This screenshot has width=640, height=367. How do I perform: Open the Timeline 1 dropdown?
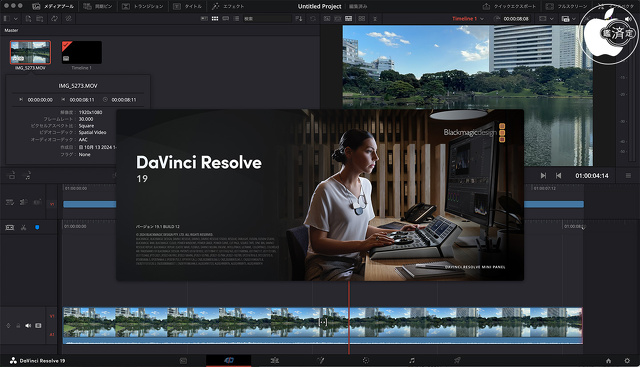click(x=468, y=19)
